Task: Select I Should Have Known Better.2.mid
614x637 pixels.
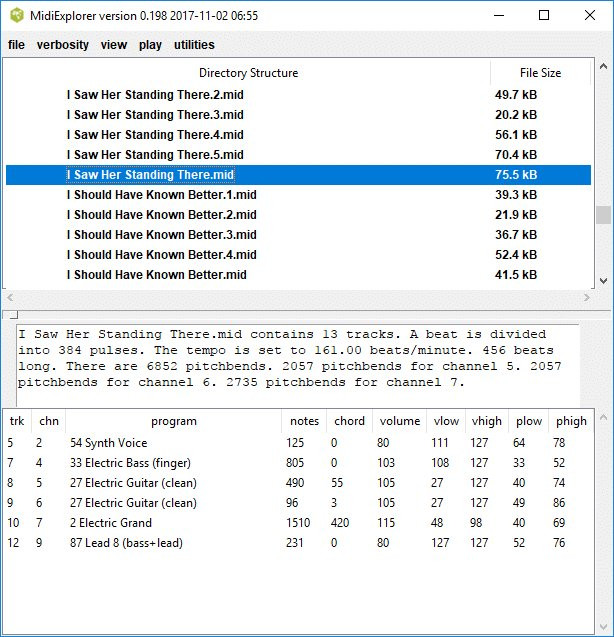Action: pos(298,214)
